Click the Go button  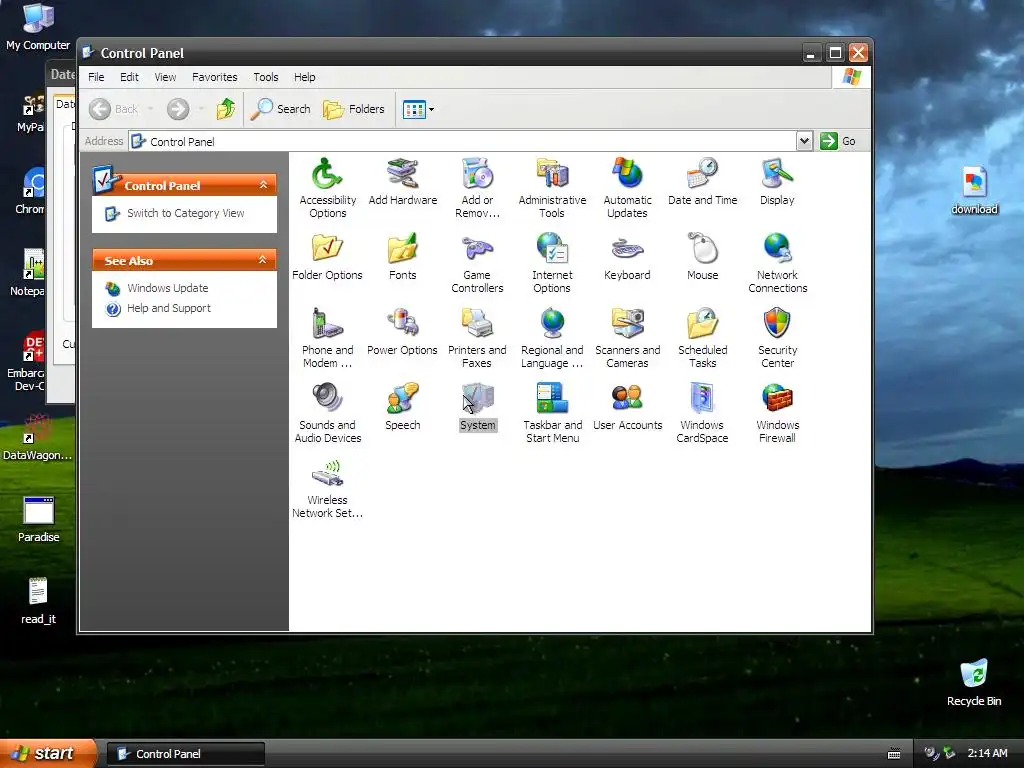pyautogui.click(x=838, y=141)
